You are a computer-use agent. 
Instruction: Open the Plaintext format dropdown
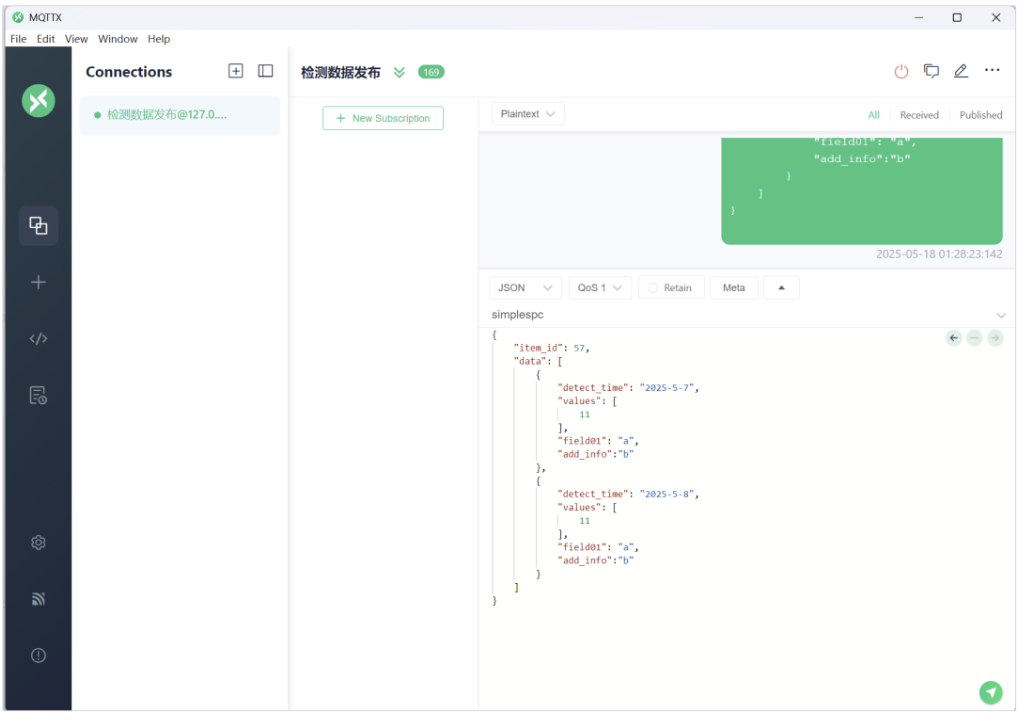pyautogui.click(x=528, y=114)
